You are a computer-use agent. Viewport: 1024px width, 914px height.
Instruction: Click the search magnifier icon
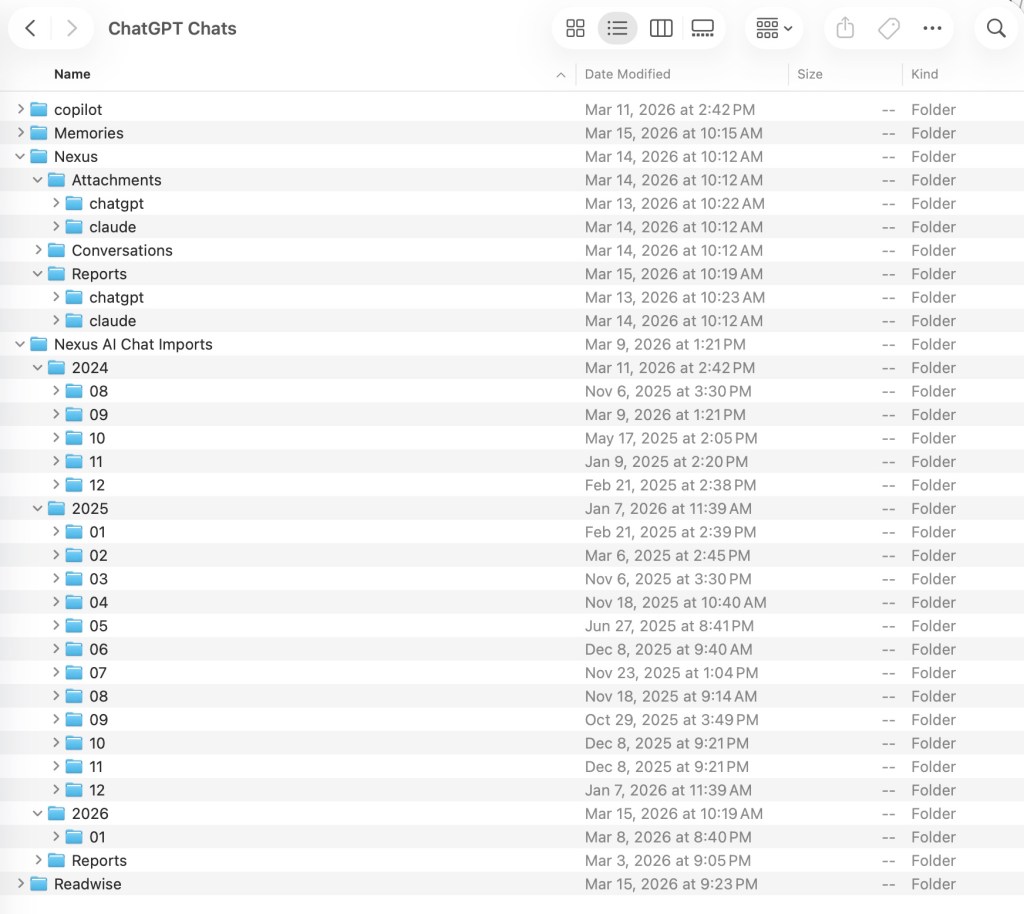pyautogui.click(x=995, y=29)
